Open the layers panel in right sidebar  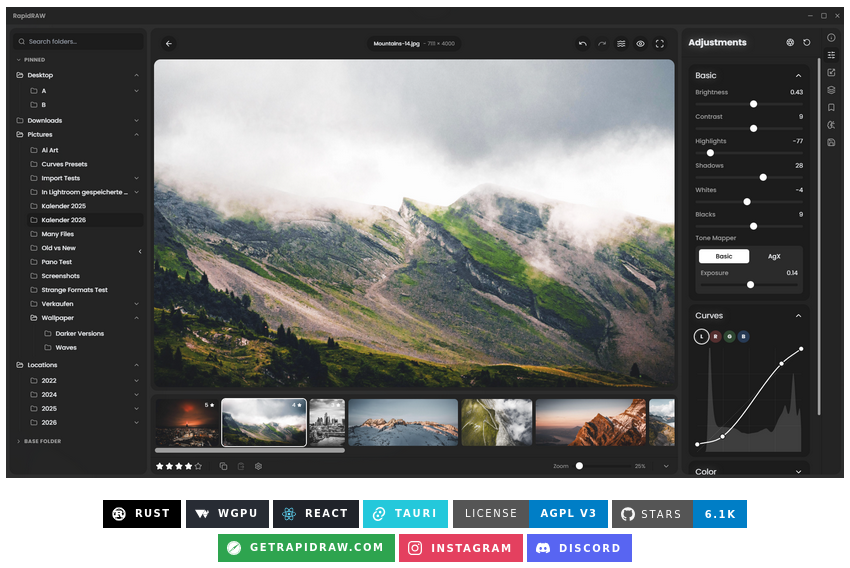tap(831, 90)
